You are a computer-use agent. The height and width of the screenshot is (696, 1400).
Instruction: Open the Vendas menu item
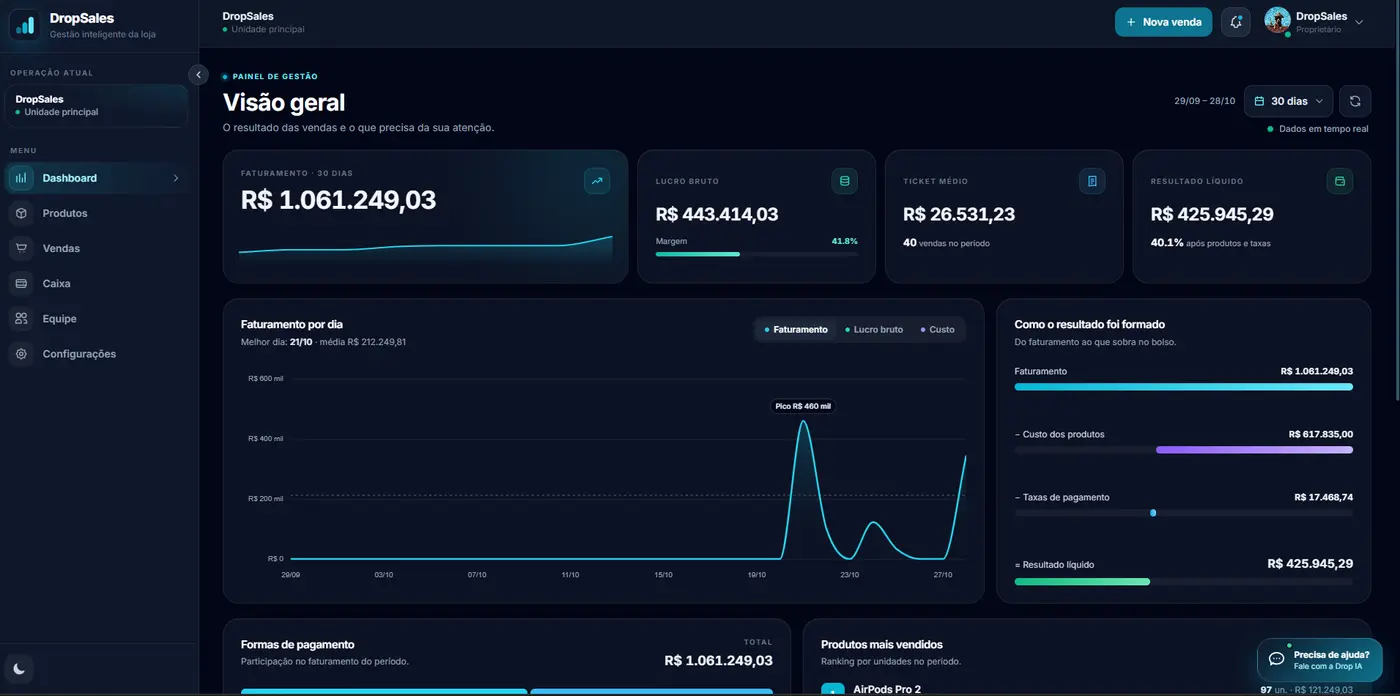[x=96, y=248]
